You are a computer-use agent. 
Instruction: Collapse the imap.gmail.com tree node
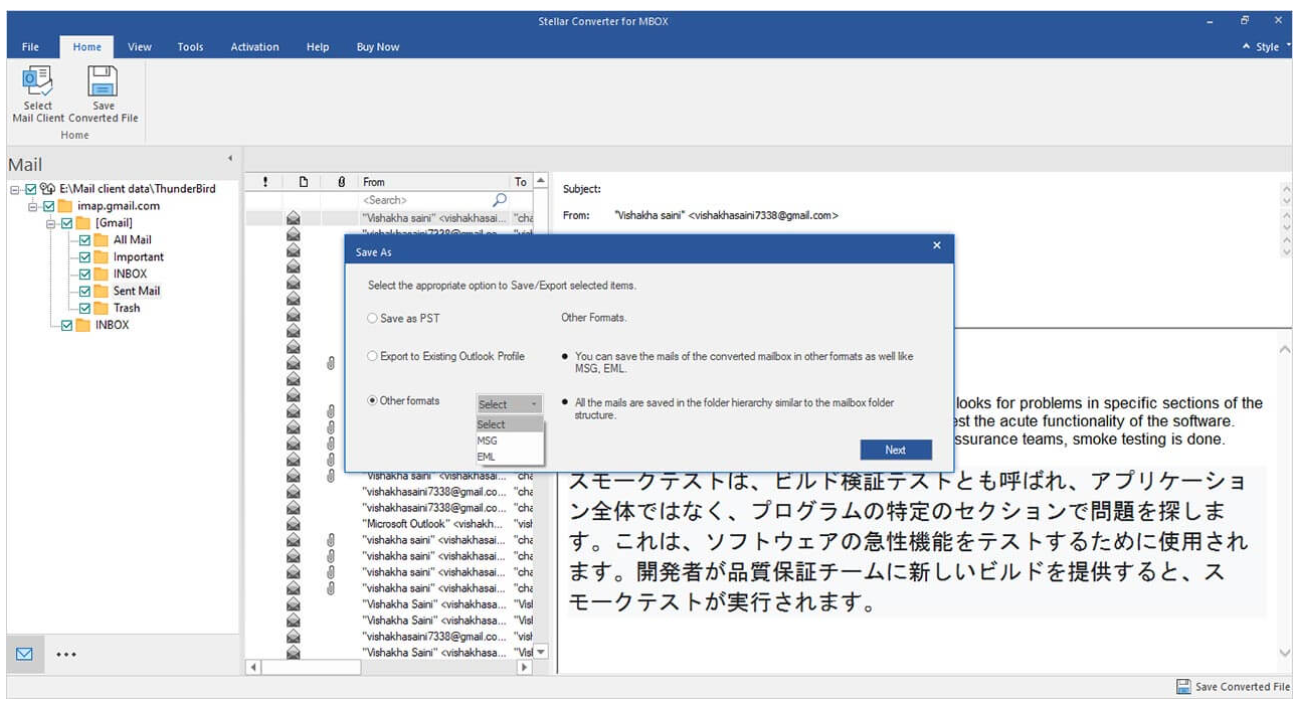33,206
